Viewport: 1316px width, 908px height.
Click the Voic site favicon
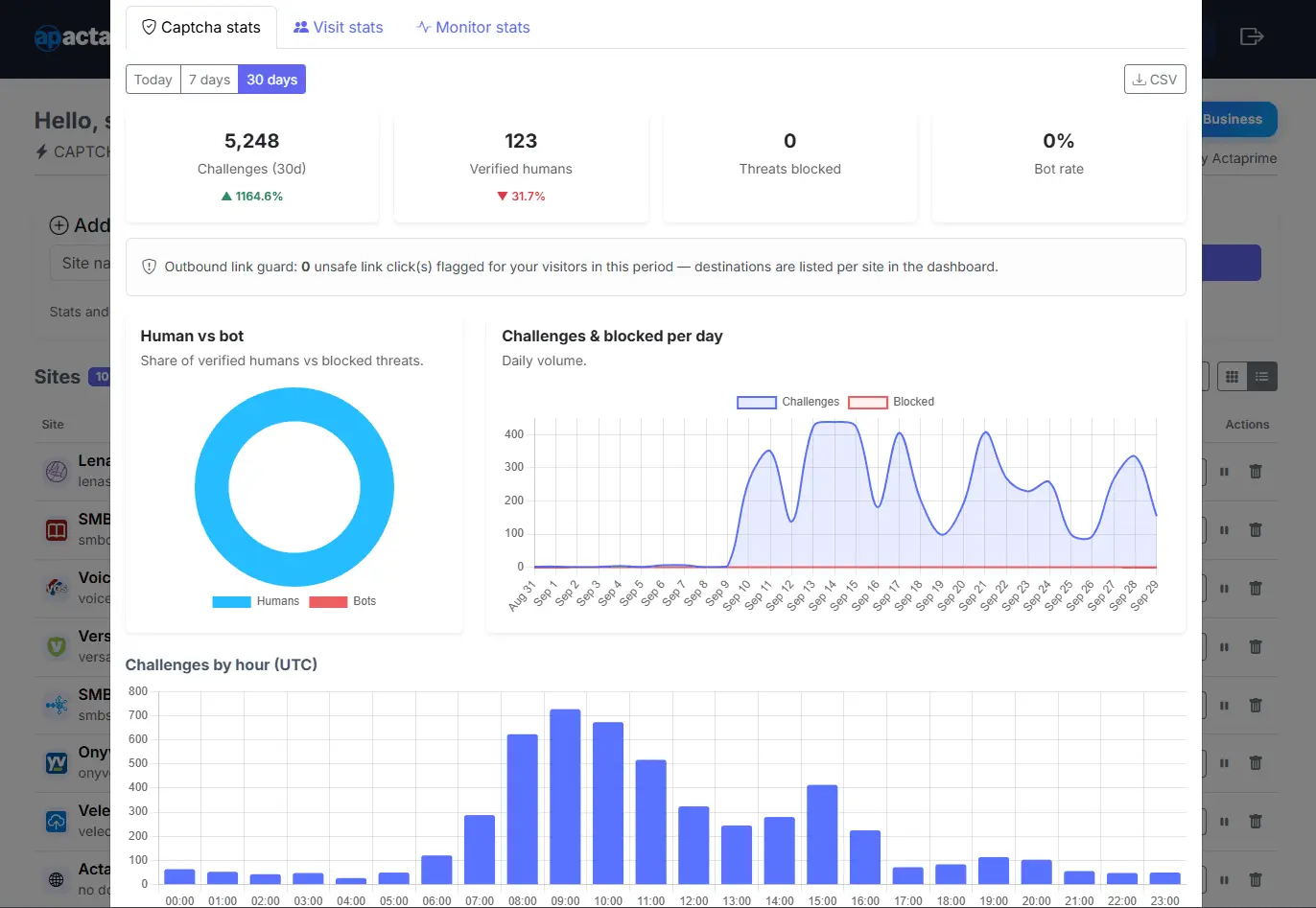[x=57, y=588]
